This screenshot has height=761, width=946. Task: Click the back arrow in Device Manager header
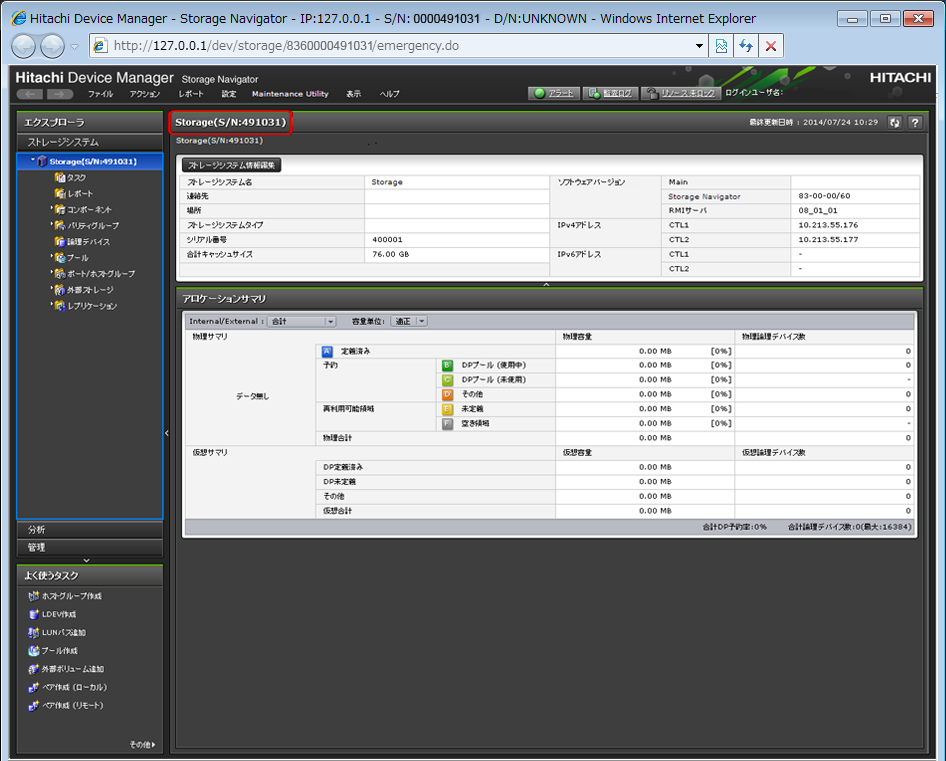(x=30, y=94)
